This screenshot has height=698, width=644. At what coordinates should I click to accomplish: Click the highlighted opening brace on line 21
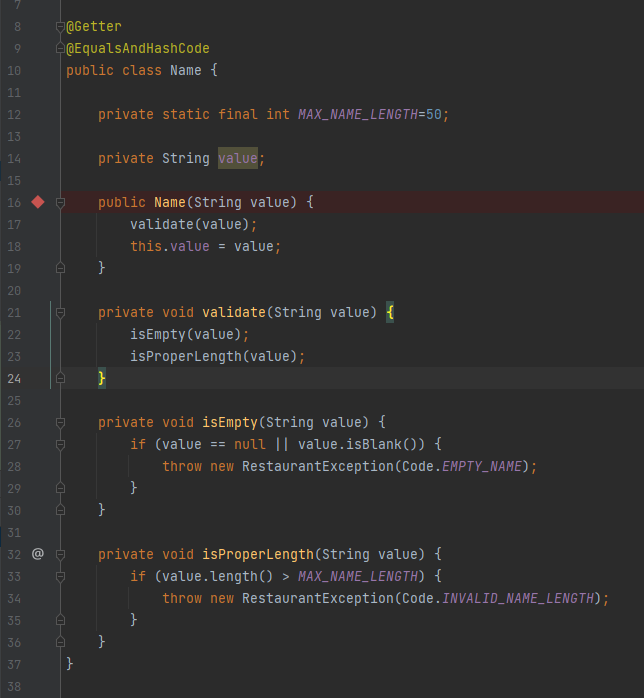click(x=390, y=312)
